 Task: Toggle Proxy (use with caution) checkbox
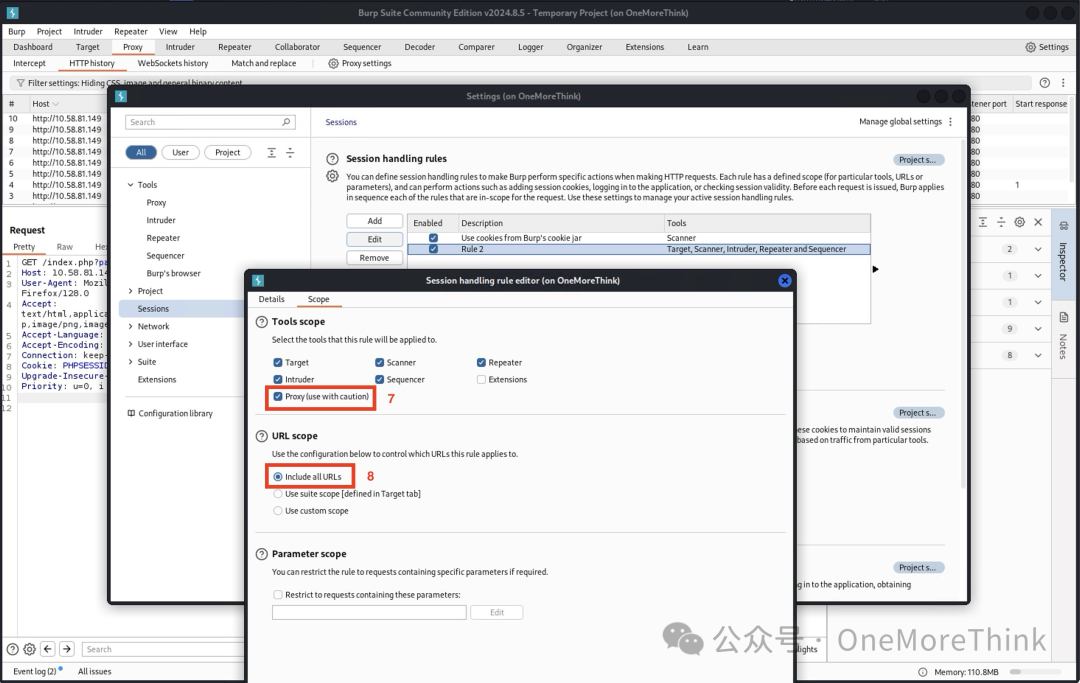pyautogui.click(x=278, y=397)
